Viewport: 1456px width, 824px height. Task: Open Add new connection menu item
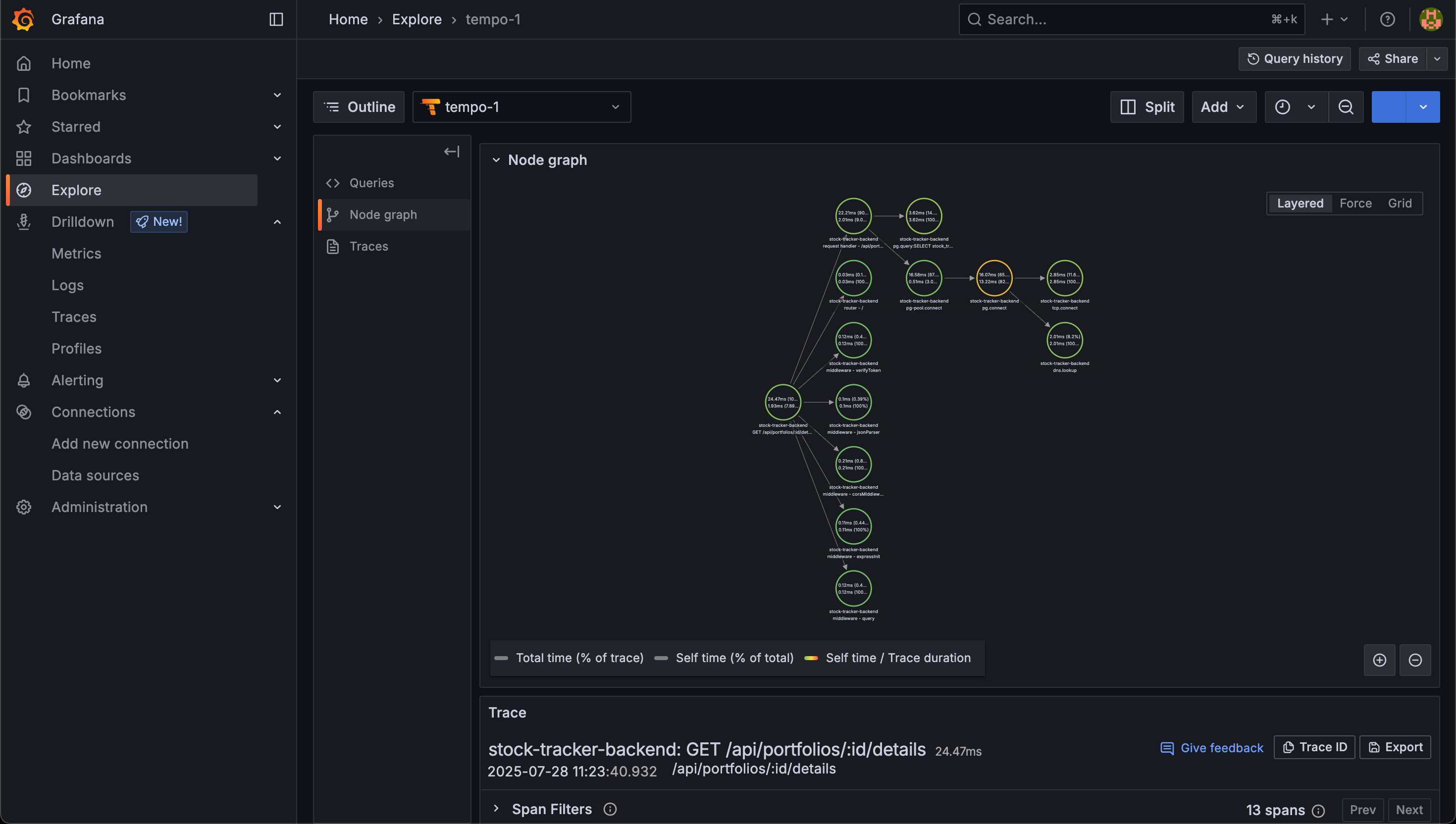[x=120, y=444]
